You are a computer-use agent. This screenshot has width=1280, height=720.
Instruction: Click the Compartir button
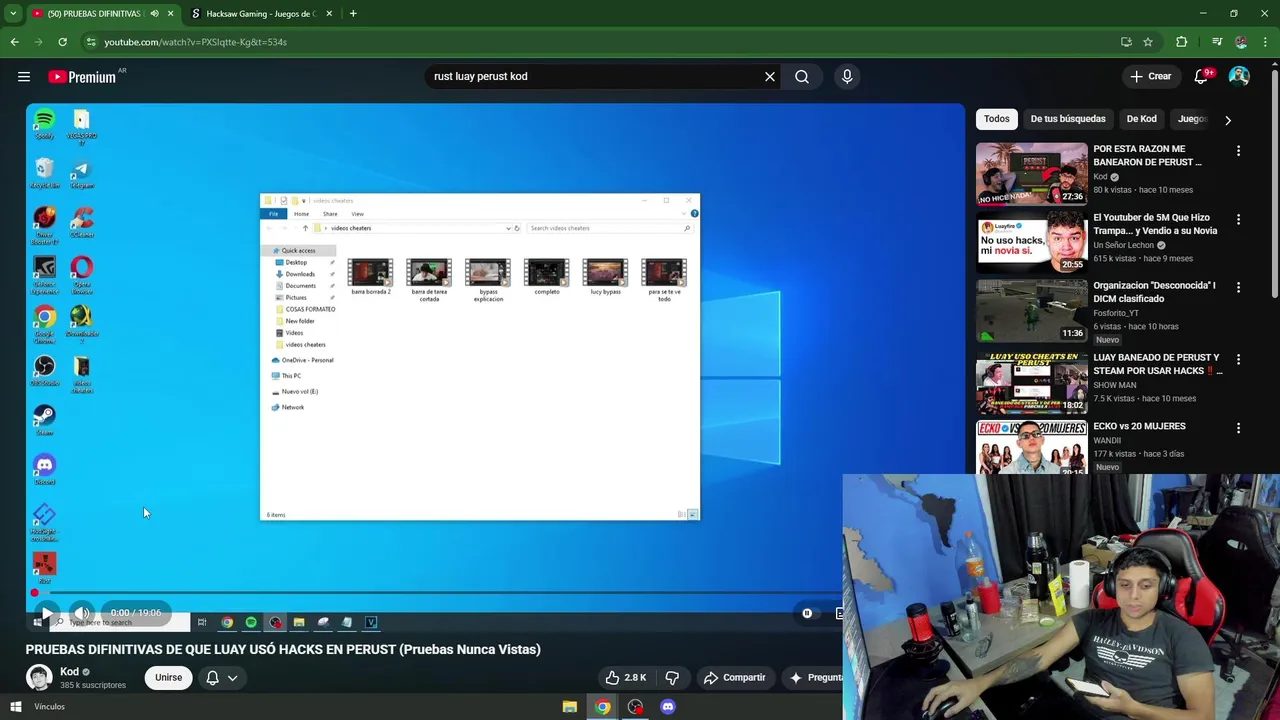pos(734,677)
